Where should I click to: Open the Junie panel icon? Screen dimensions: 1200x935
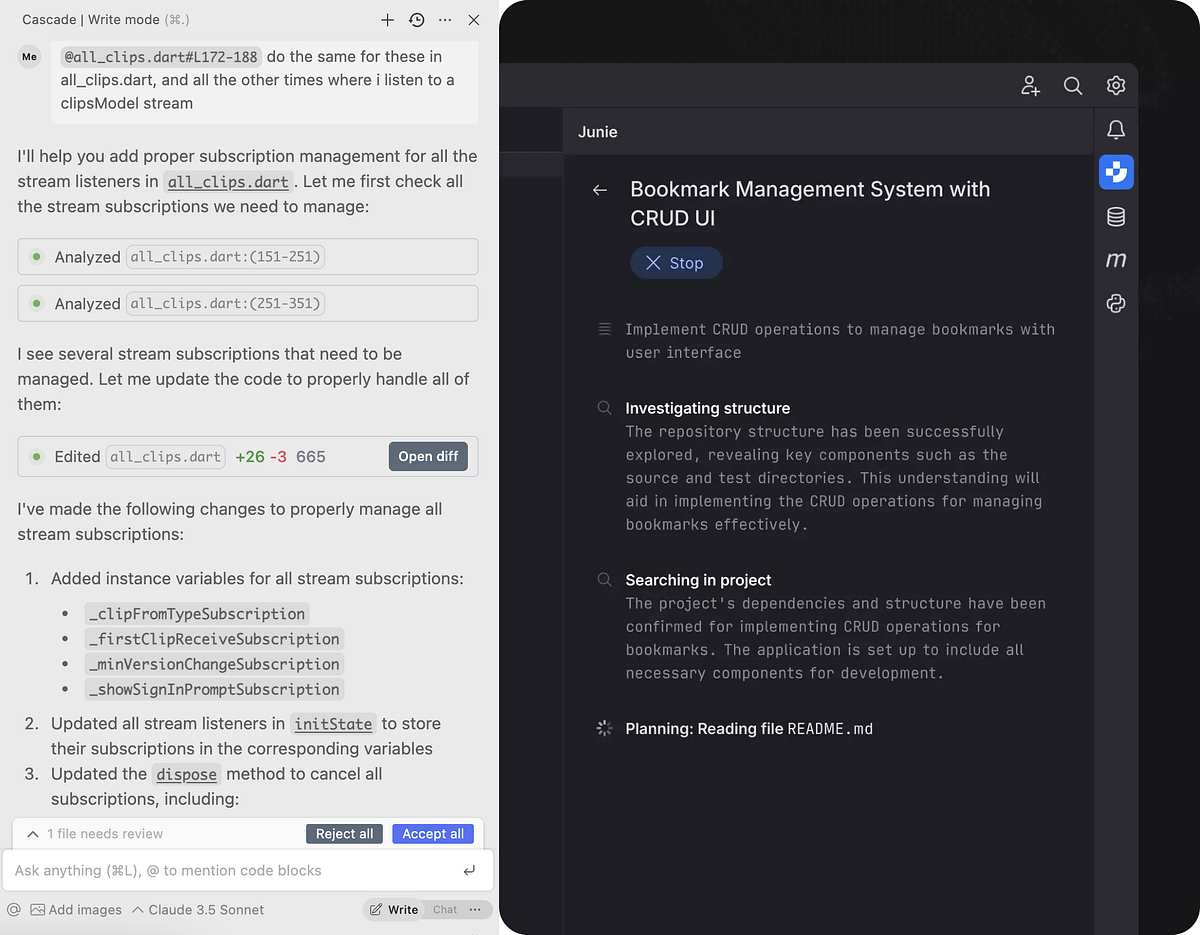pos(1115,171)
